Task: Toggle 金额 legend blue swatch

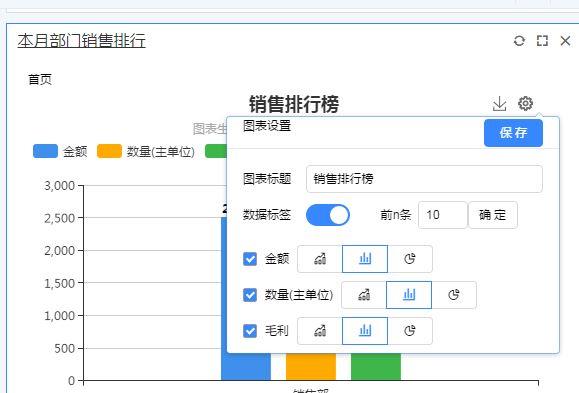Action: click(45, 151)
